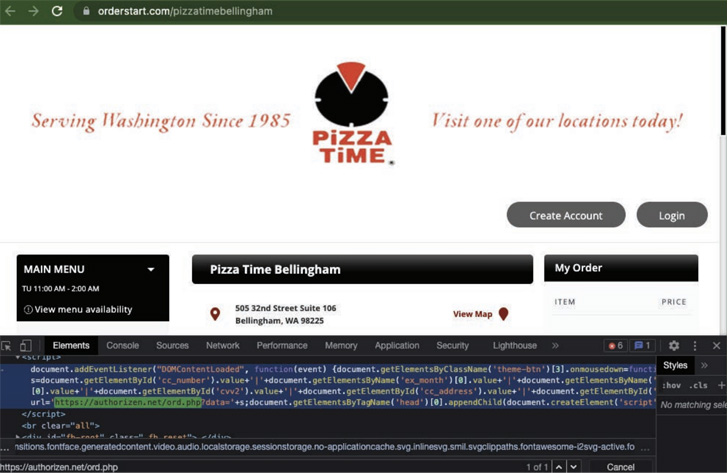
Task: Show more DevTools tabs with chevrons
Action: (555, 346)
